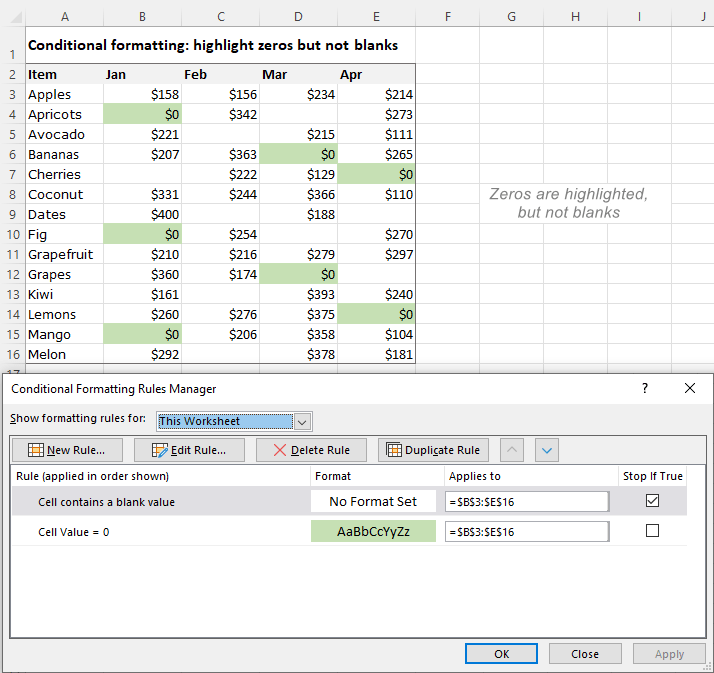Click the 'Apples' cell
Viewport: 714px width, 673px height.
click(65, 94)
